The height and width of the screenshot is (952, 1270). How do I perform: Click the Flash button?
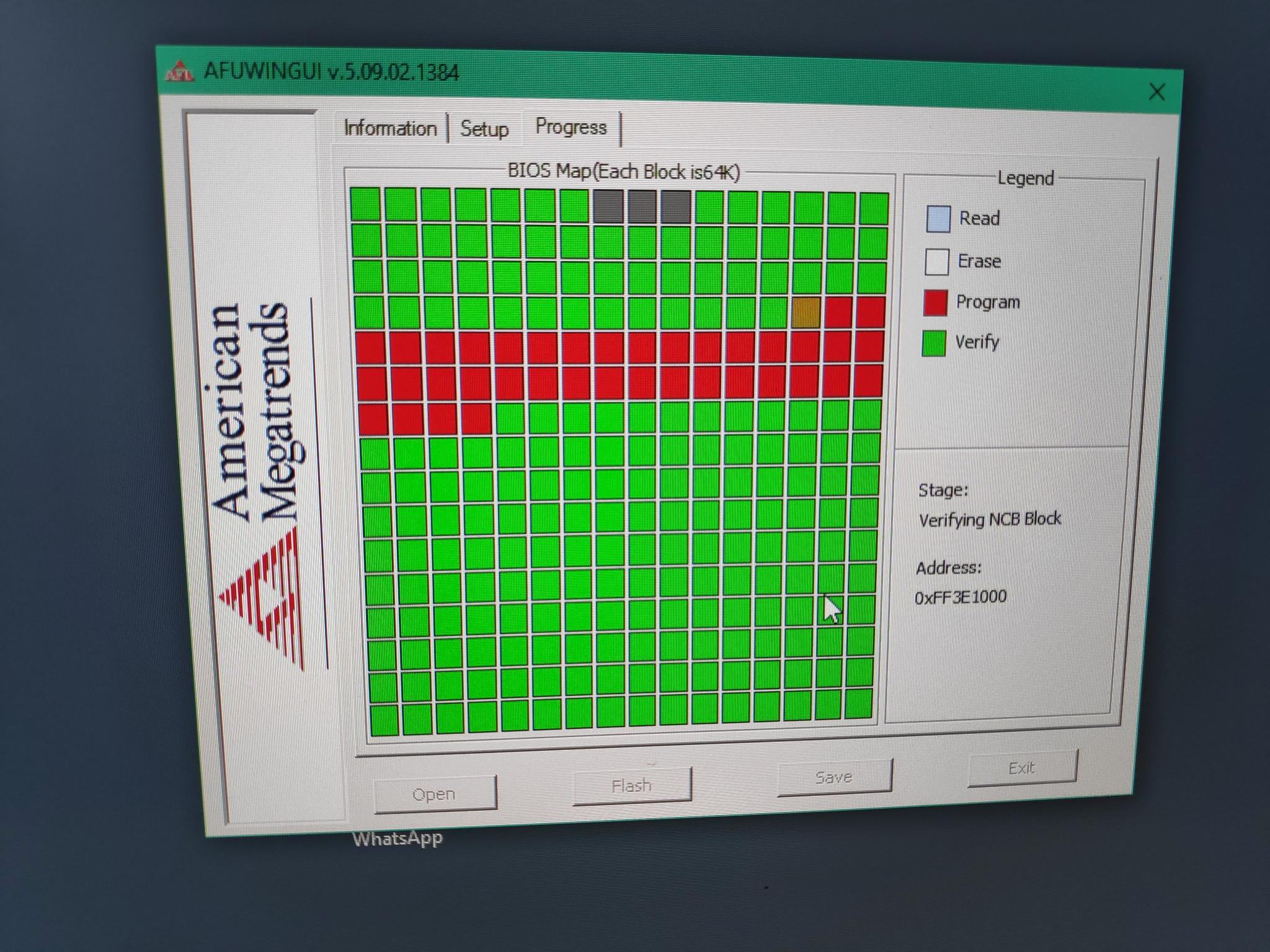[631, 785]
